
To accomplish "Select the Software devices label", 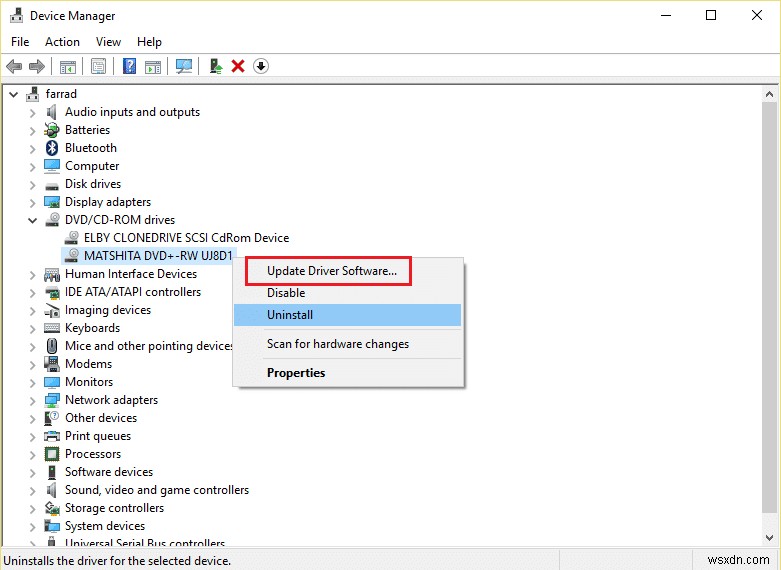I will click(109, 472).
